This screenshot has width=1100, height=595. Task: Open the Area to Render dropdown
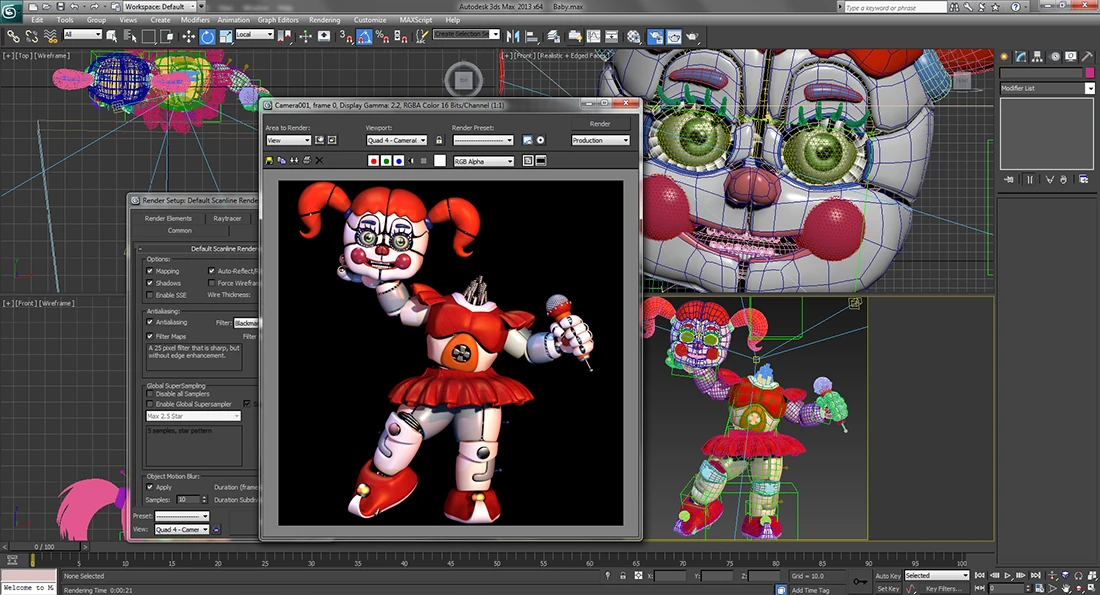tap(288, 141)
